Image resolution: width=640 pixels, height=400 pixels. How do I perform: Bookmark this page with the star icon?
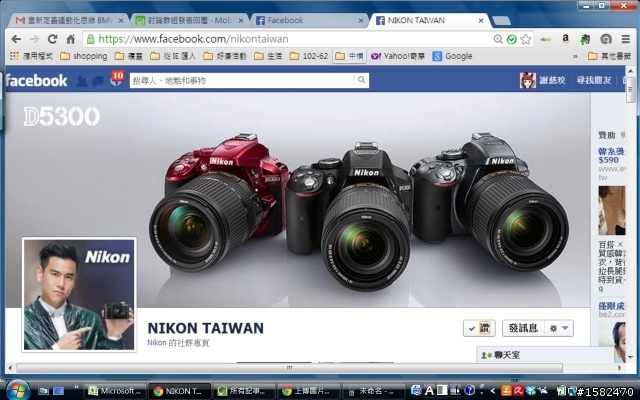[x=526, y=39]
